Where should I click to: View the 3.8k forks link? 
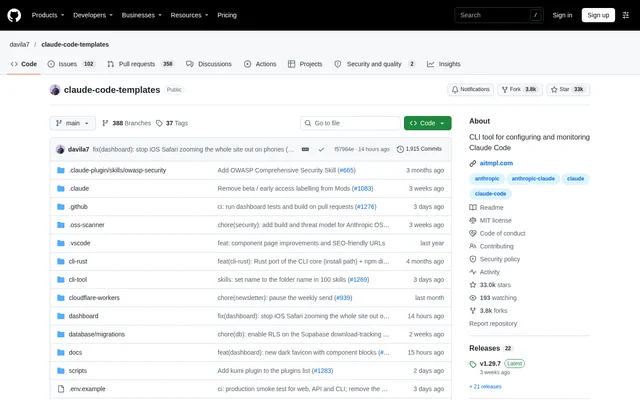click(488, 311)
